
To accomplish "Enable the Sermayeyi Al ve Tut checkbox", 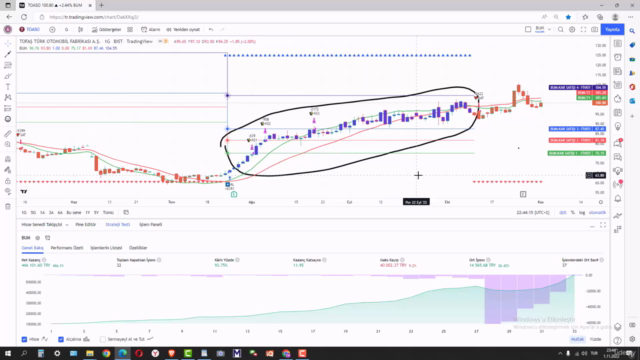I will (x=103, y=339).
